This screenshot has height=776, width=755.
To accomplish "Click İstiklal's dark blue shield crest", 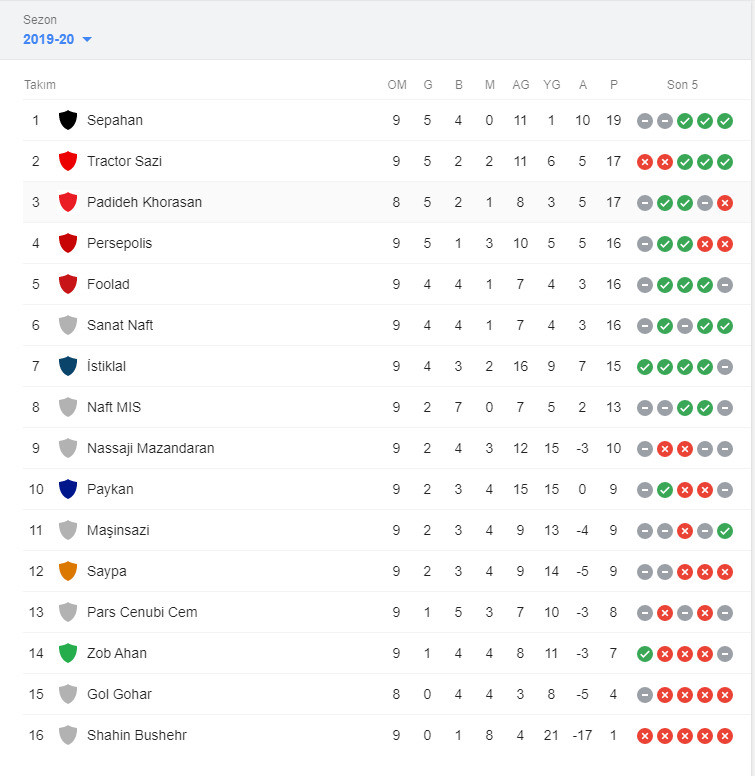I will [x=68, y=366].
